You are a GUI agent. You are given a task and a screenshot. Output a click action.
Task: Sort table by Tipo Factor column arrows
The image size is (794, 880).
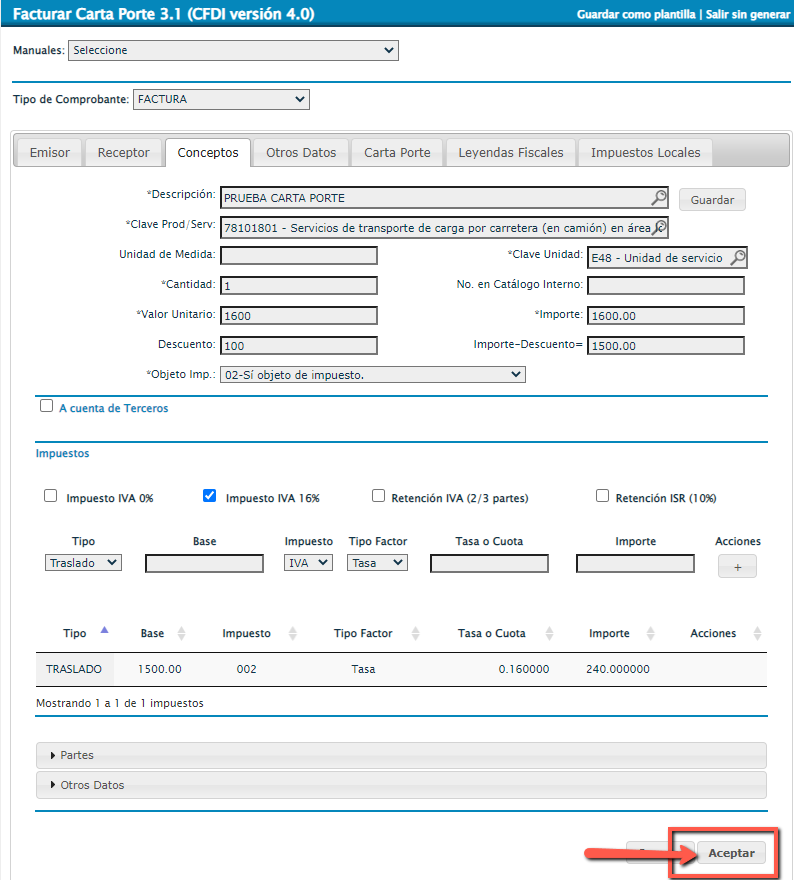[x=415, y=634]
